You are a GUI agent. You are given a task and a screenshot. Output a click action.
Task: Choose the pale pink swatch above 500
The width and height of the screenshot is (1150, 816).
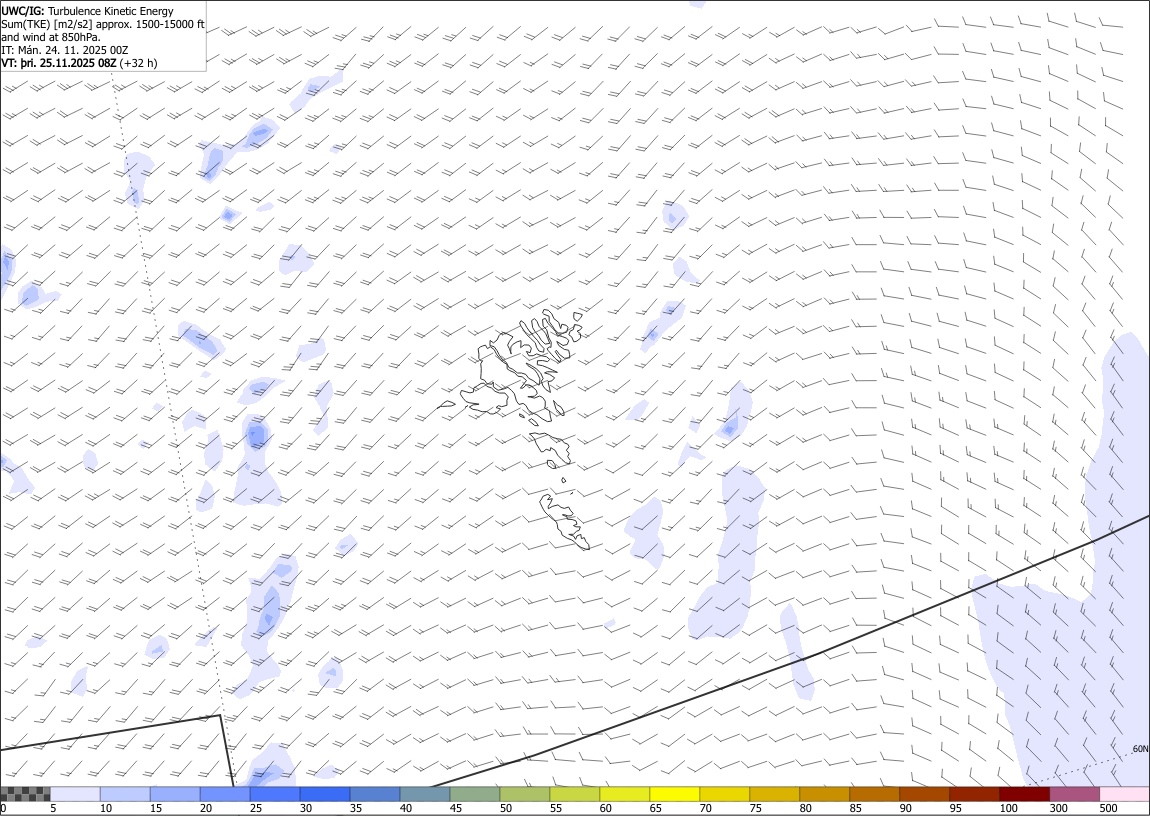point(1124,794)
